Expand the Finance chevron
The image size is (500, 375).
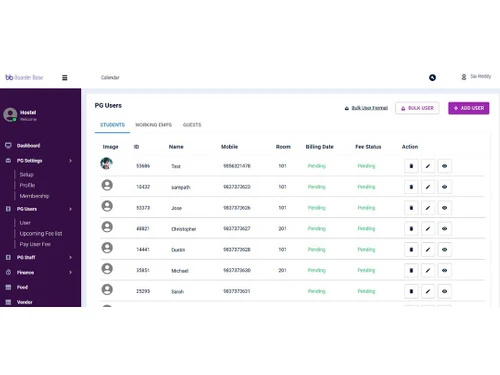pyautogui.click(x=70, y=272)
